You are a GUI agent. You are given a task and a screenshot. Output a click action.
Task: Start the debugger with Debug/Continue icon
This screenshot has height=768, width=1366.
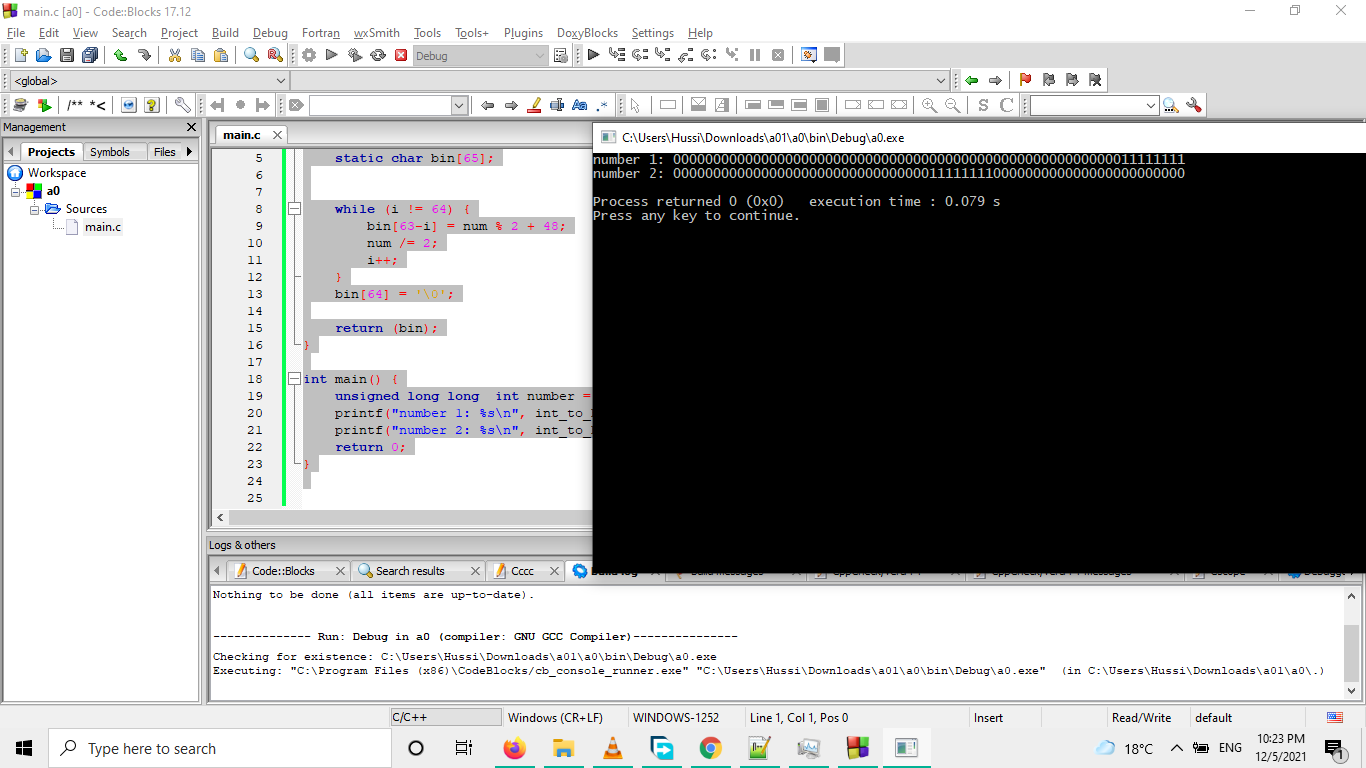click(593, 55)
